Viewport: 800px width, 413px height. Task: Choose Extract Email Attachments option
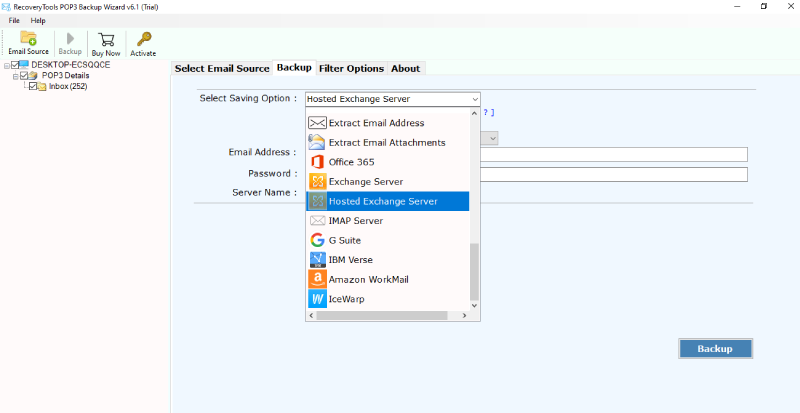pyautogui.click(x=387, y=143)
